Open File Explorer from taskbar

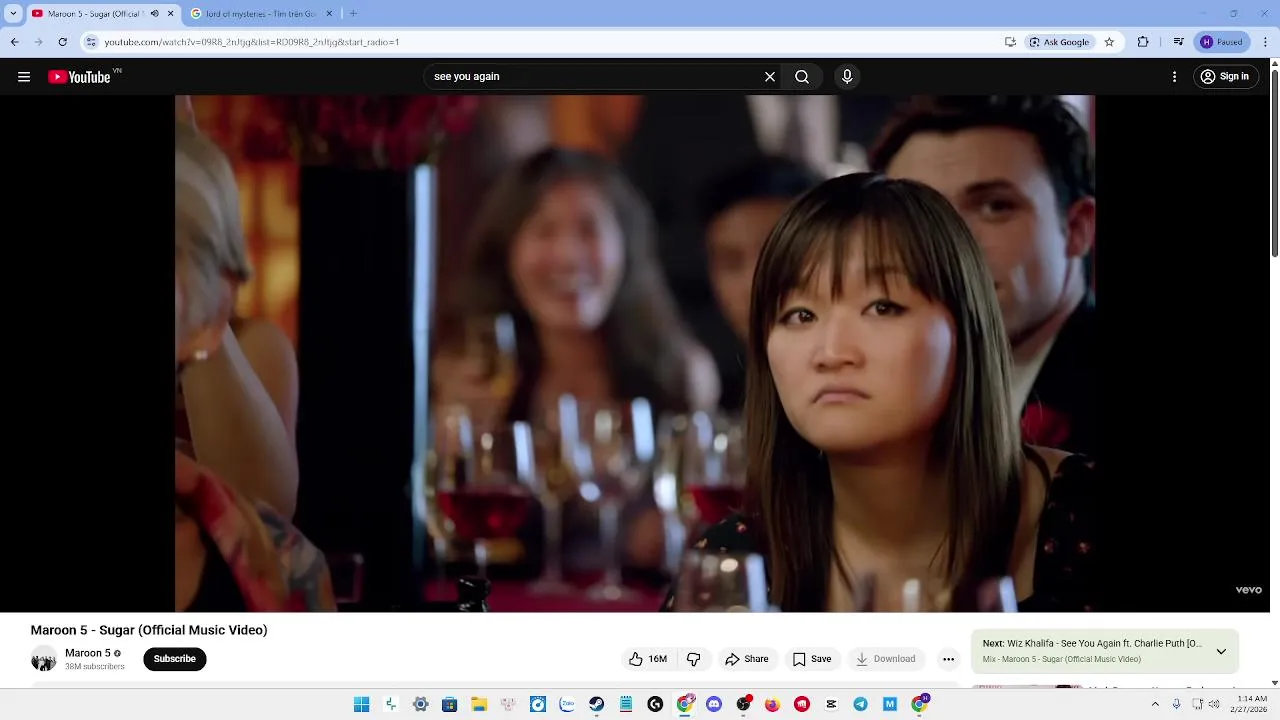(479, 705)
